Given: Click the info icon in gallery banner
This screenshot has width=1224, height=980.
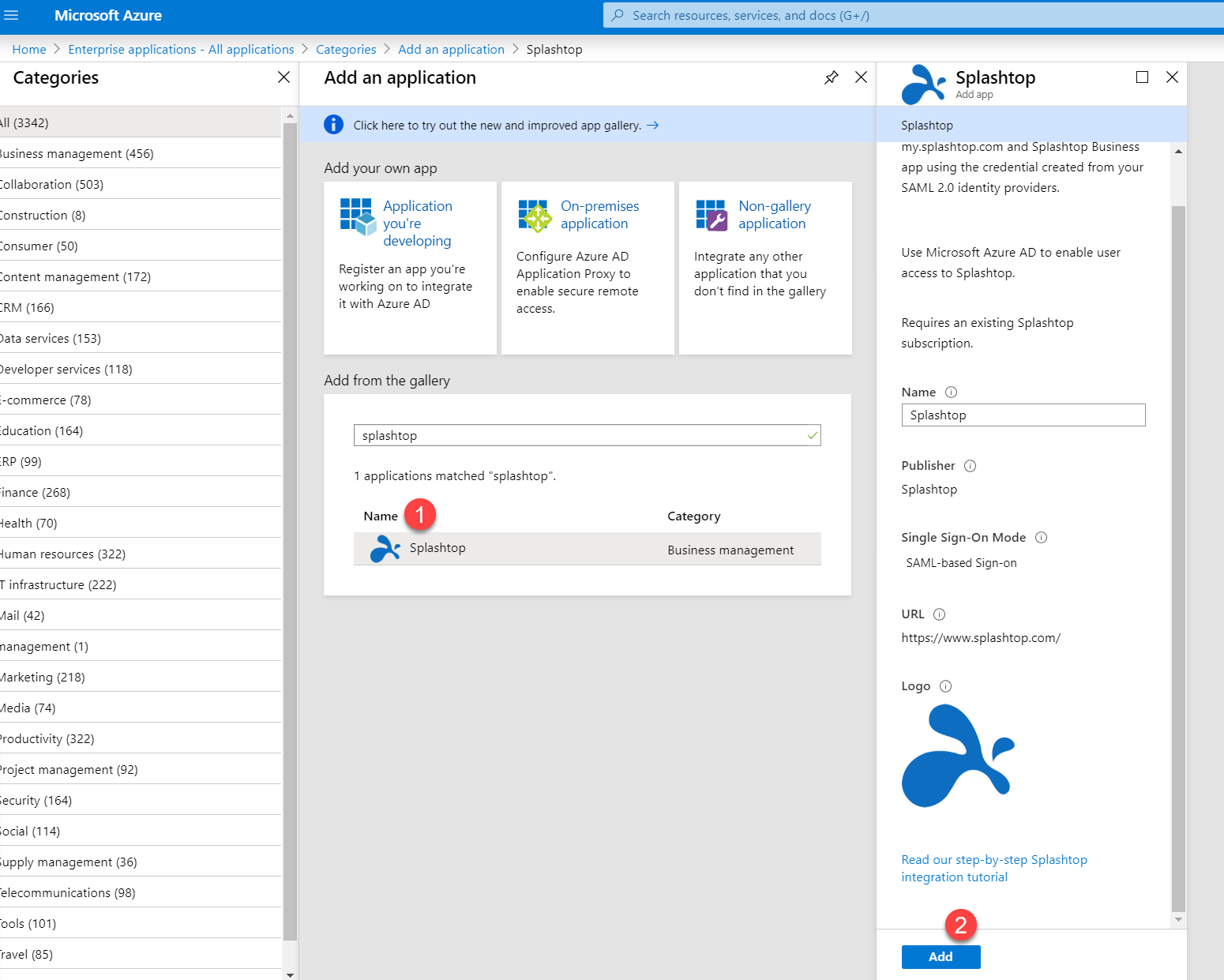Looking at the screenshot, I should [333, 125].
